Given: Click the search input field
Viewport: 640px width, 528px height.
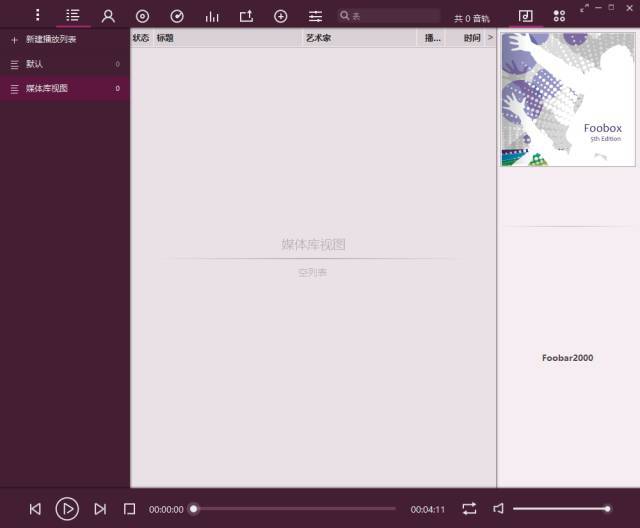Looking at the screenshot, I should [389, 16].
